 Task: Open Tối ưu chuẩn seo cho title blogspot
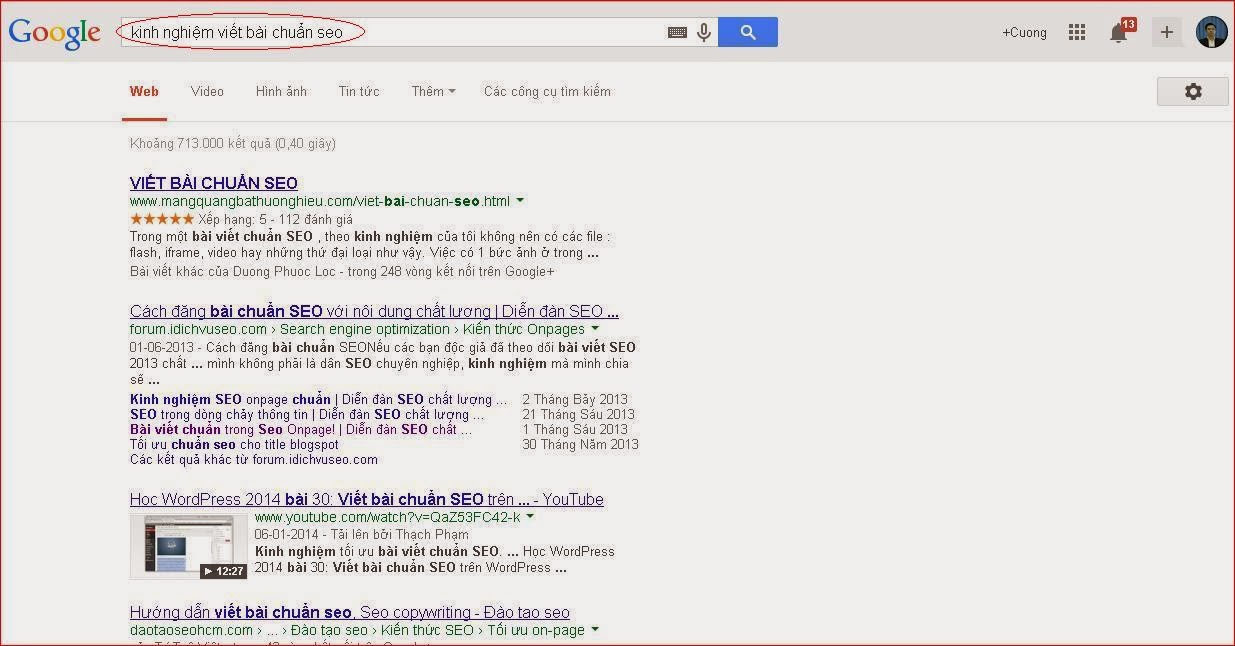point(234,444)
